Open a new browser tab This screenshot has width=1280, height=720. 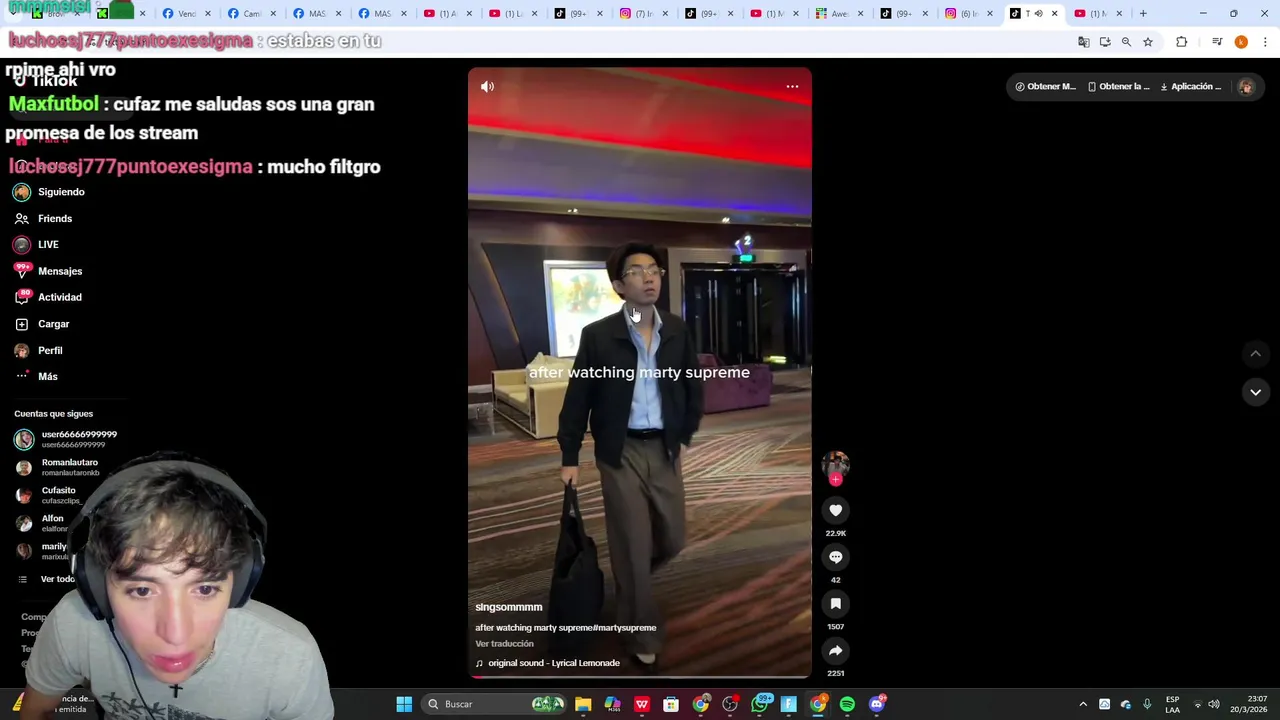pos(1143,13)
